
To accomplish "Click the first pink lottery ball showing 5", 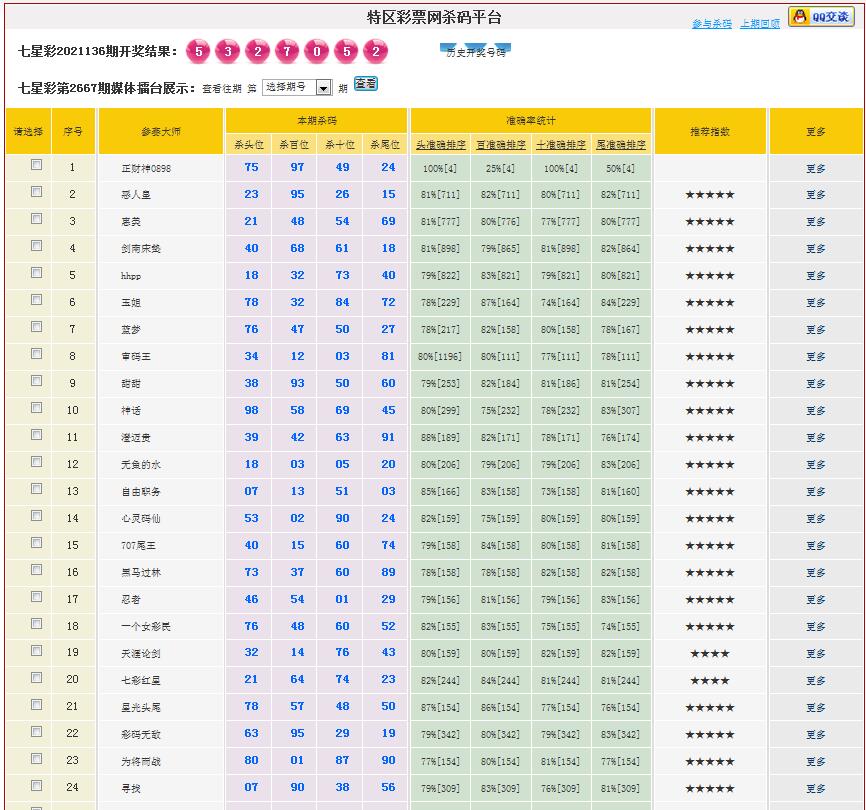I will 199,51.
